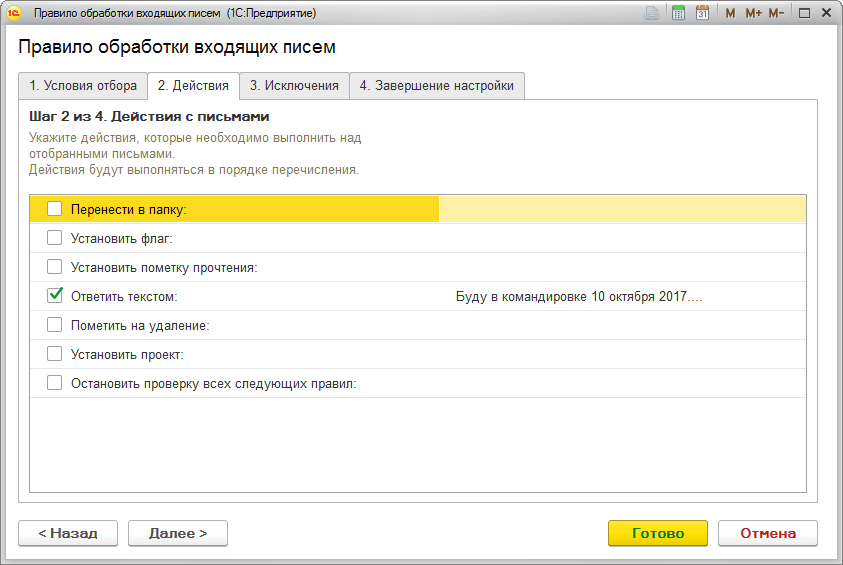Screen dimensions: 843x565
Task: Maximize the rule window
Action: tap(804, 13)
